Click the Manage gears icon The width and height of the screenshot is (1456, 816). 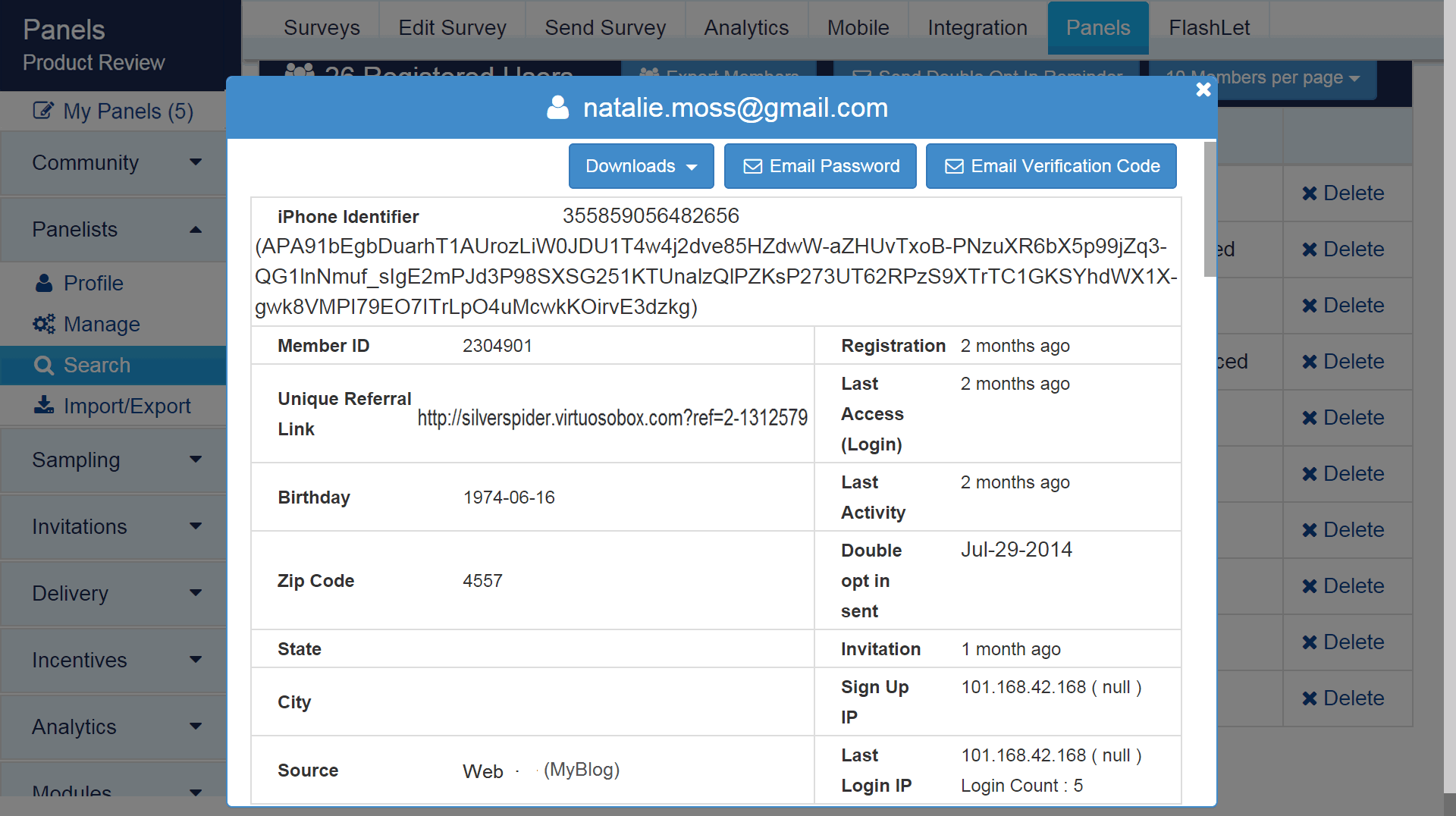(x=44, y=324)
